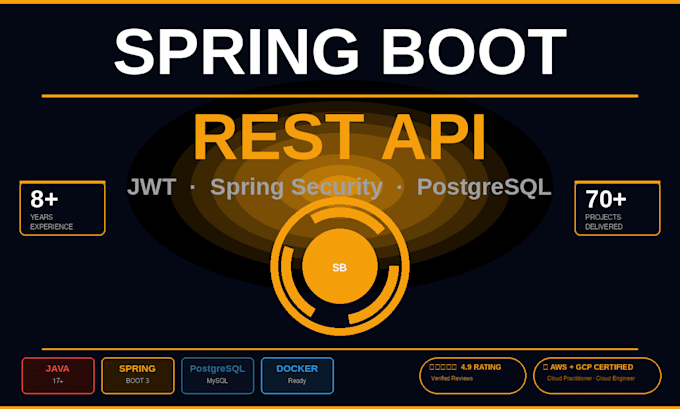Image resolution: width=680 pixels, height=409 pixels.
Task: Click the SPRING BOOT headline
Action: click(340, 52)
